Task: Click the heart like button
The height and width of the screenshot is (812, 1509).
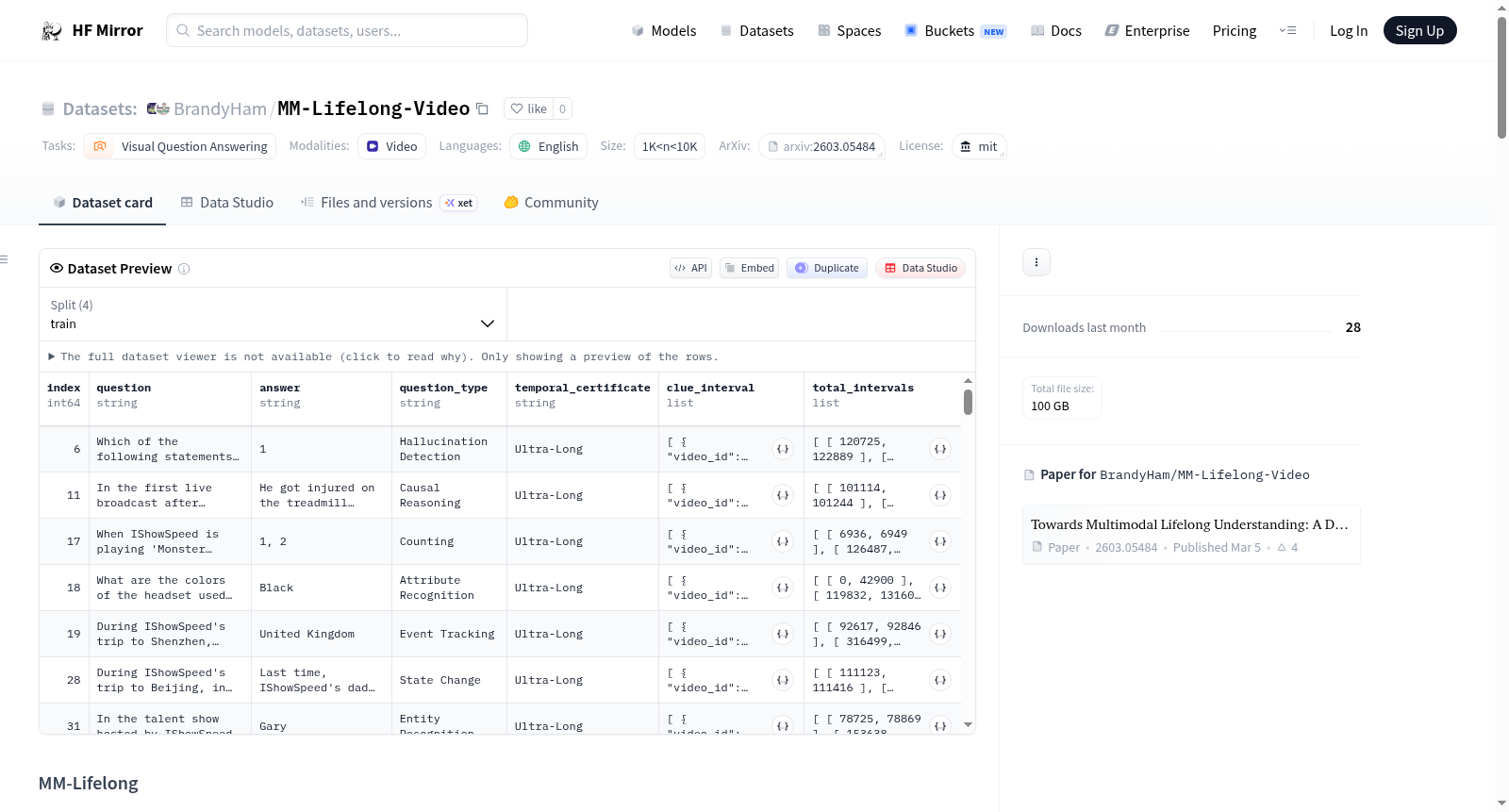Action: (528, 108)
